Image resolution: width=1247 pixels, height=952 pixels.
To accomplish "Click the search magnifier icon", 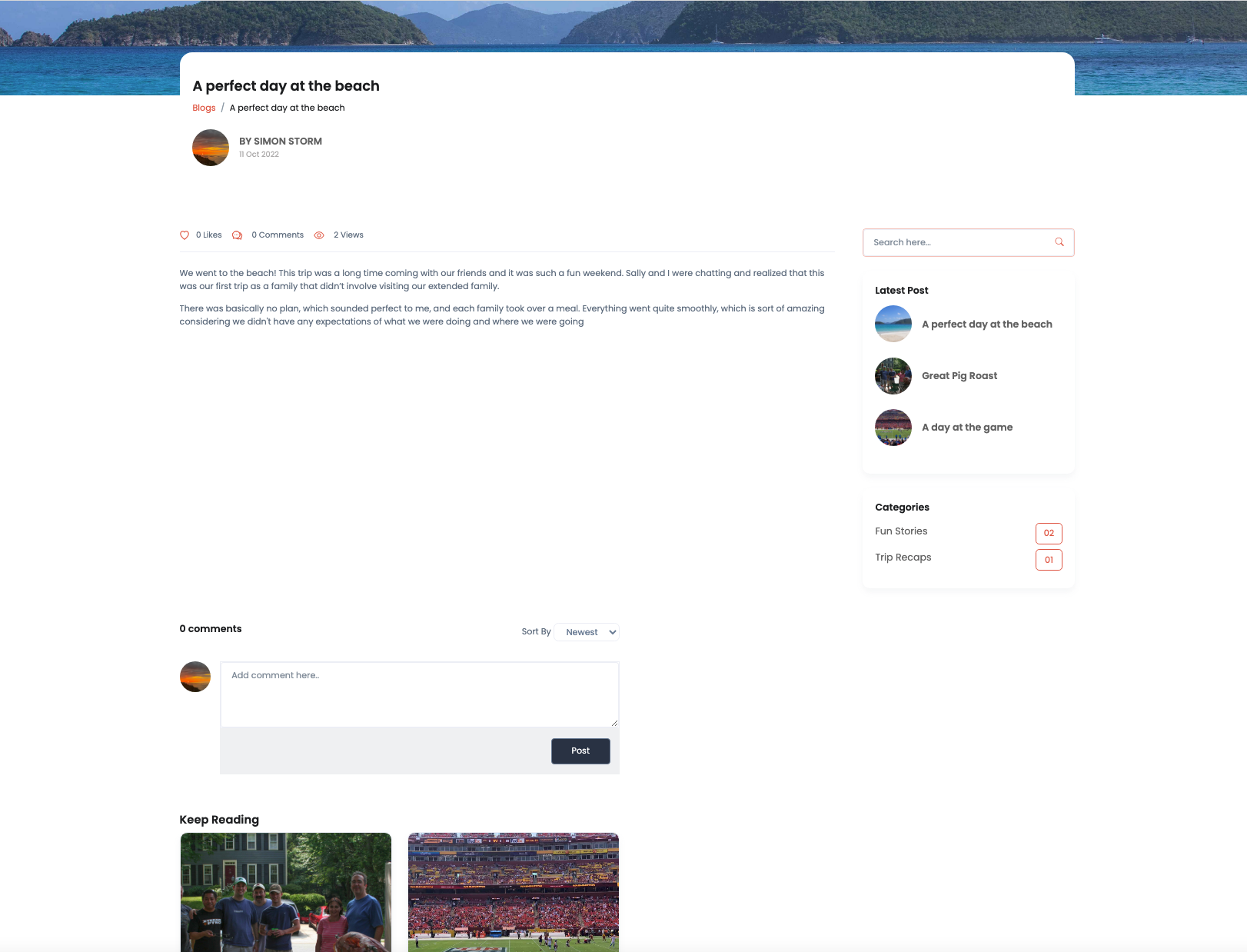I will click(x=1059, y=242).
